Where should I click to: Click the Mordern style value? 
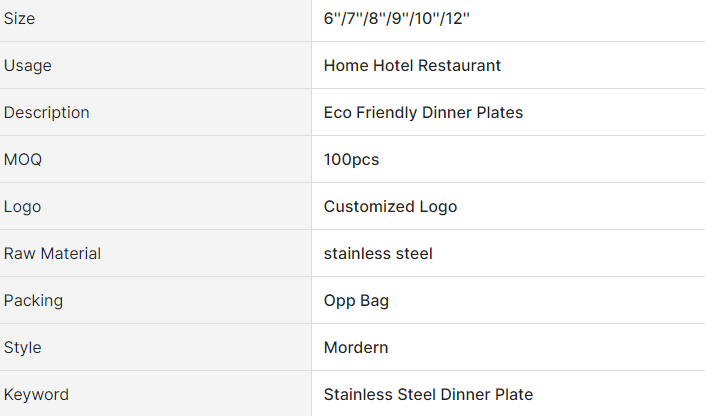(356, 348)
